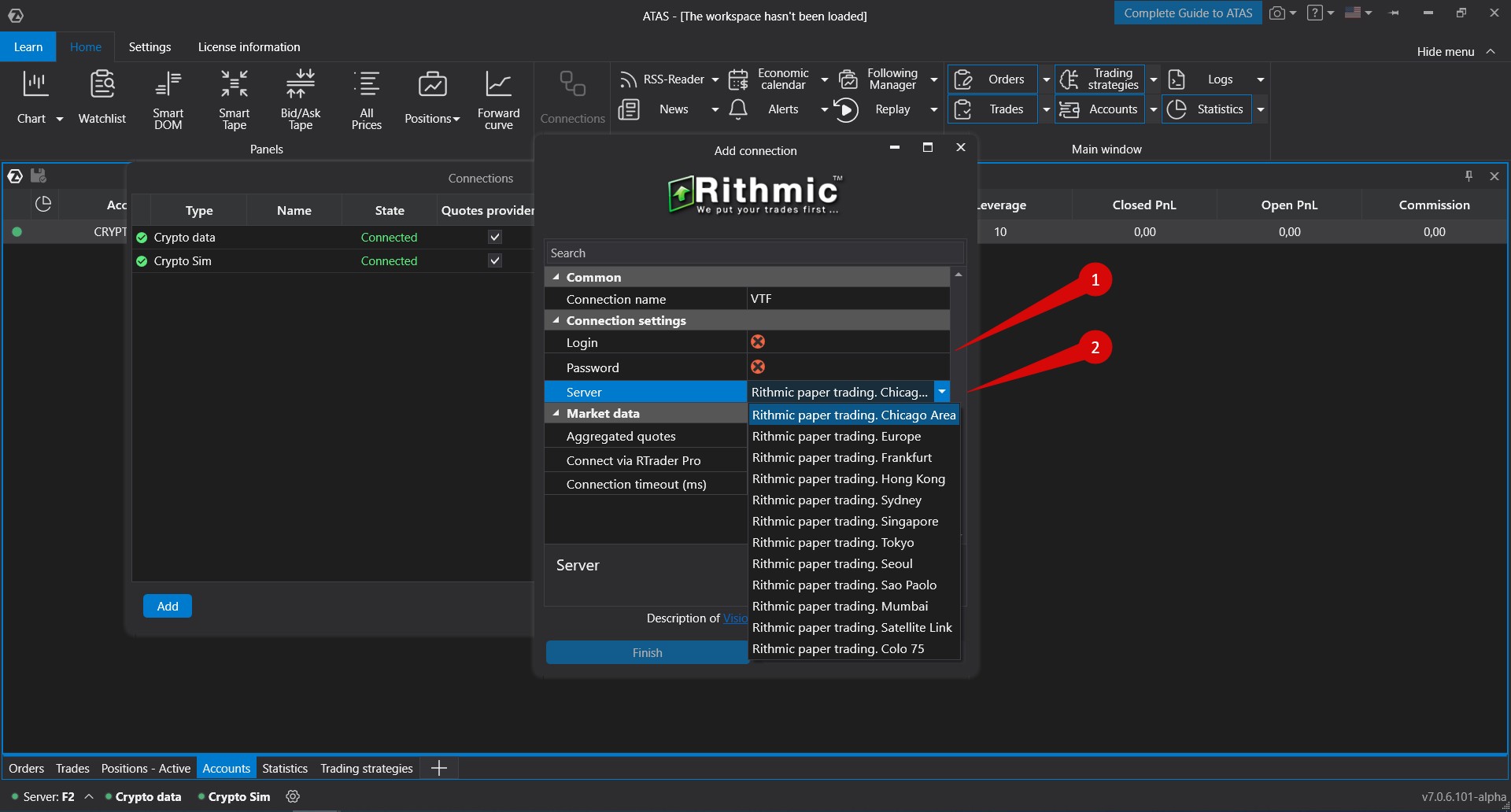Click the Finish button
The height and width of the screenshot is (812, 1511).
pyautogui.click(x=647, y=652)
